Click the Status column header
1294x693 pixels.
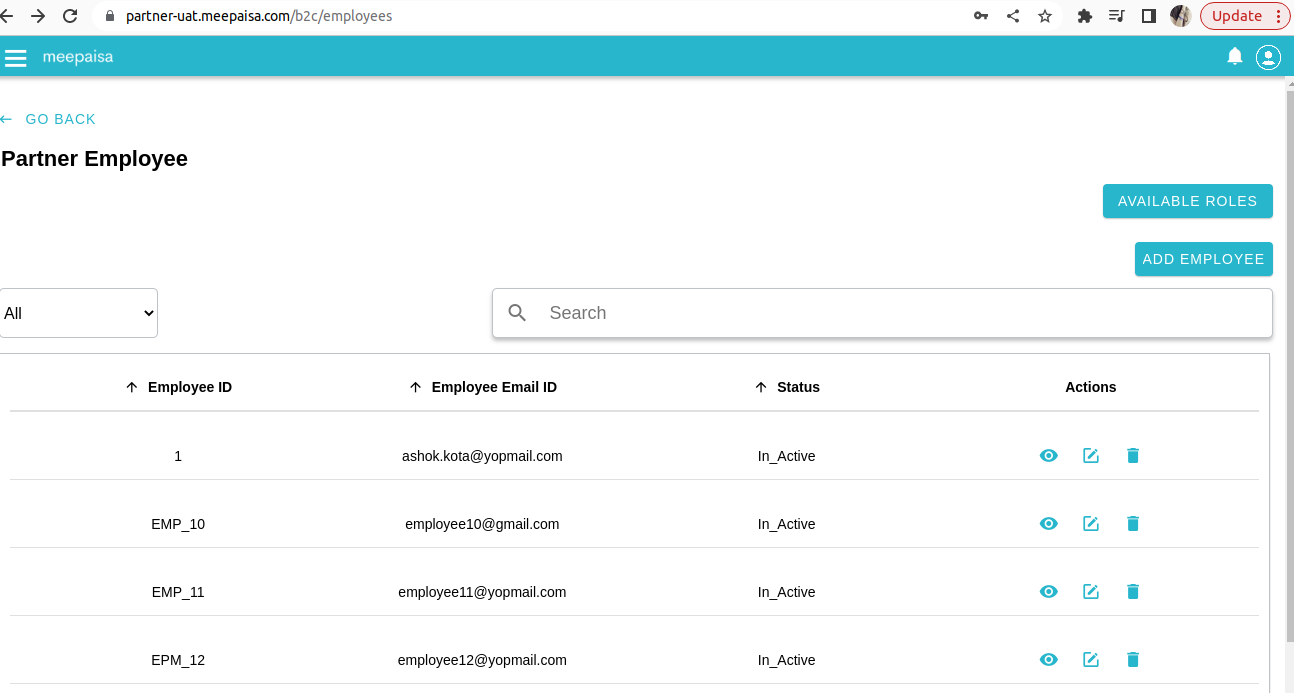pyautogui.click(x=798, y=387)
